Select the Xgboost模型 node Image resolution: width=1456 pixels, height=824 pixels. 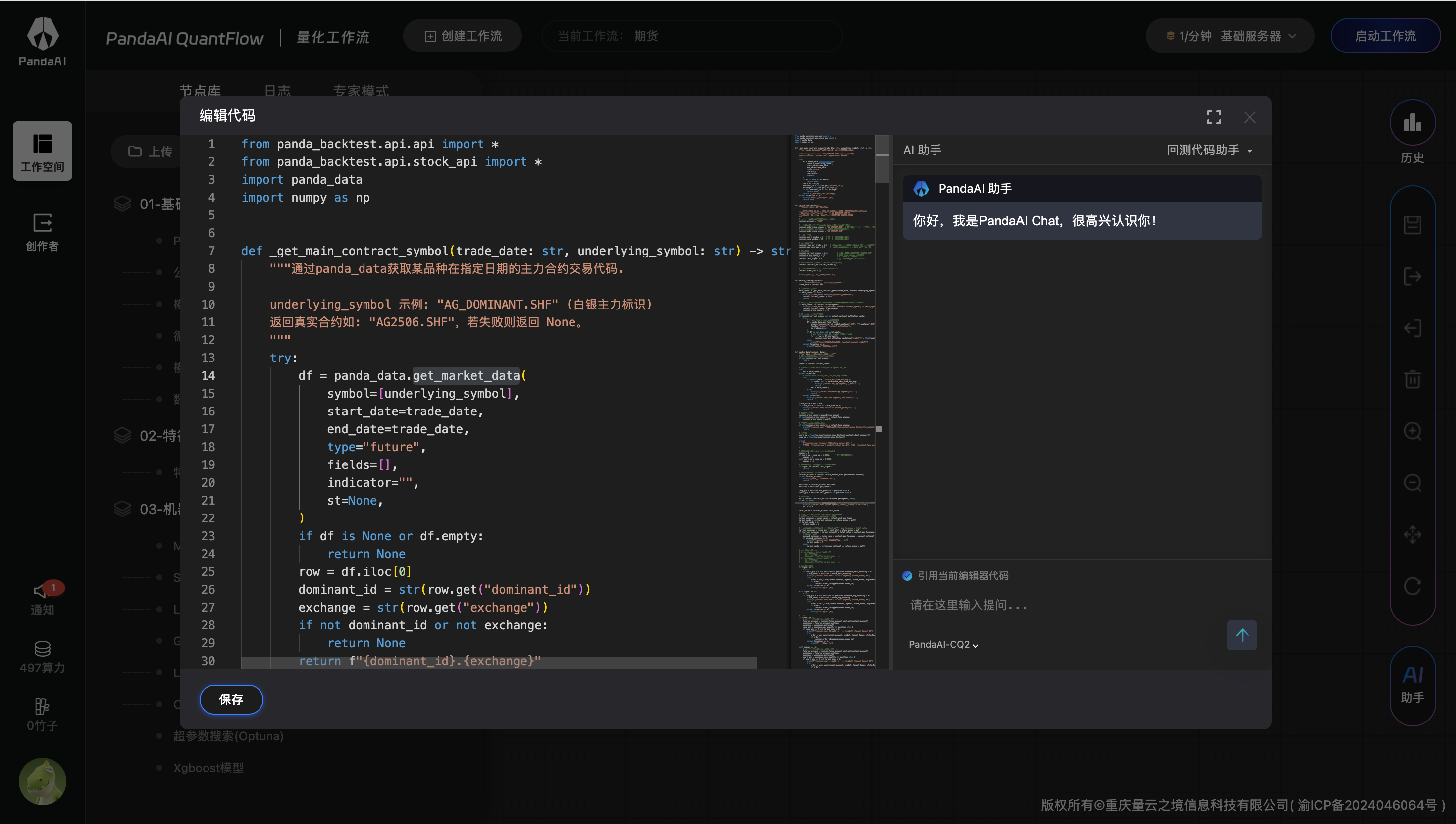[x=208, y=768]
